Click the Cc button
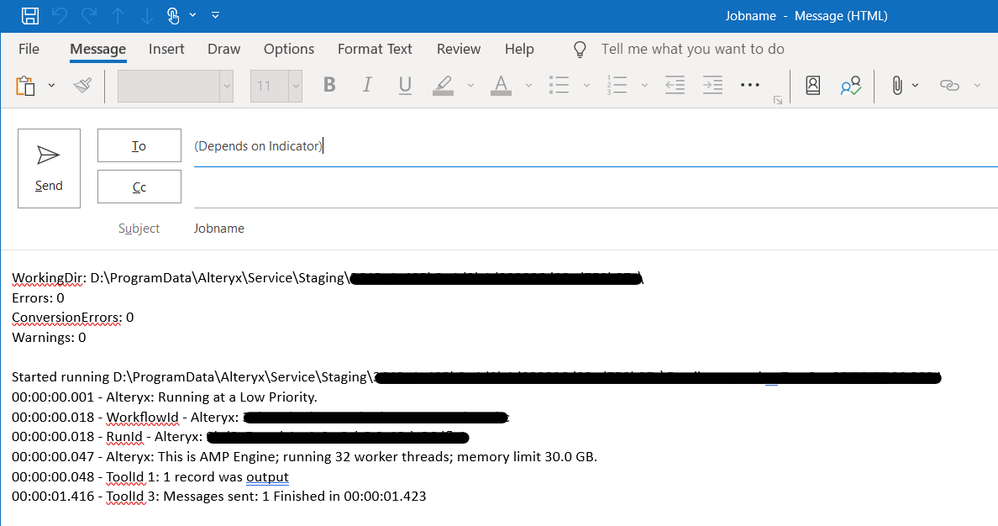The width and height of the screenshot is (998, 526). [139, 187]
